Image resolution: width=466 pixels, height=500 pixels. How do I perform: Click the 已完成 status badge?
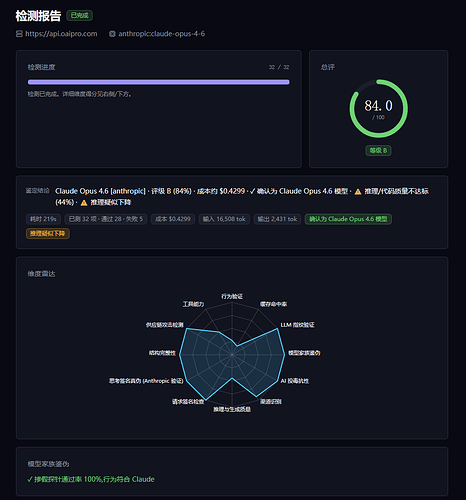click(80, 15)
